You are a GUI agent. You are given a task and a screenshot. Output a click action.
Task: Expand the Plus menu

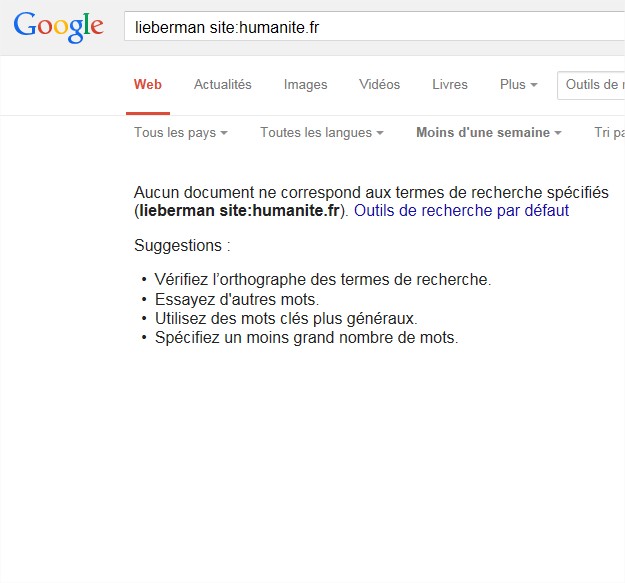tap(519, 84)
